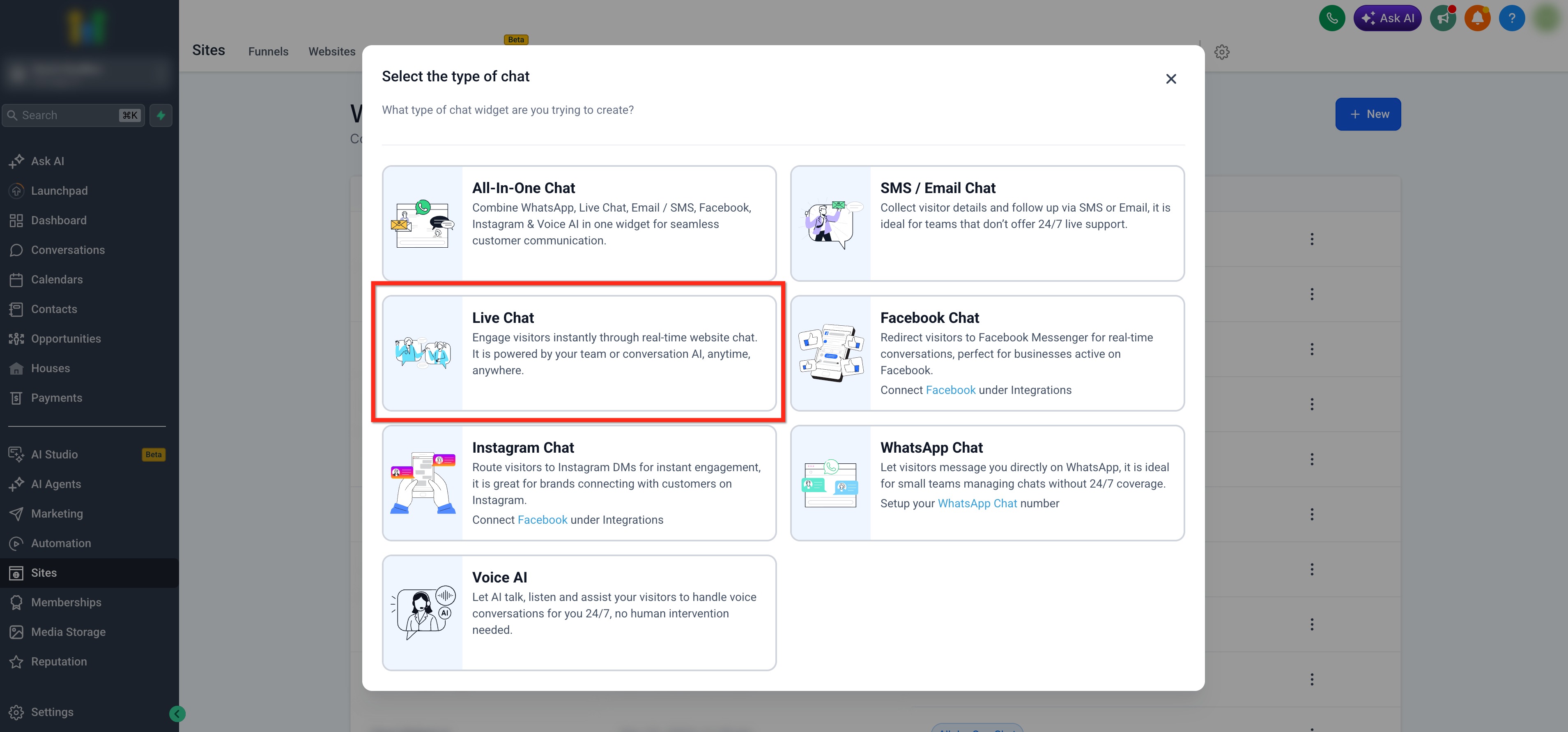Select the Live Chat option card
The width and height of the screenshot is (1568, 732).
point(578,353)
